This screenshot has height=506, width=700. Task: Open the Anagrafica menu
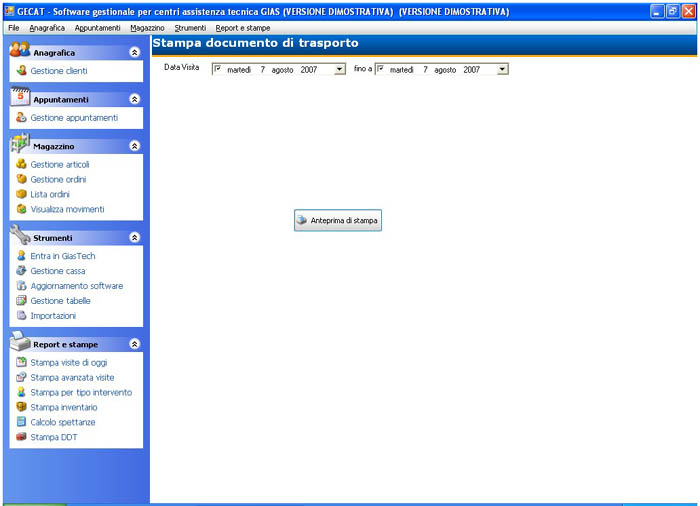pyautogui.click(x=47, y=28)
